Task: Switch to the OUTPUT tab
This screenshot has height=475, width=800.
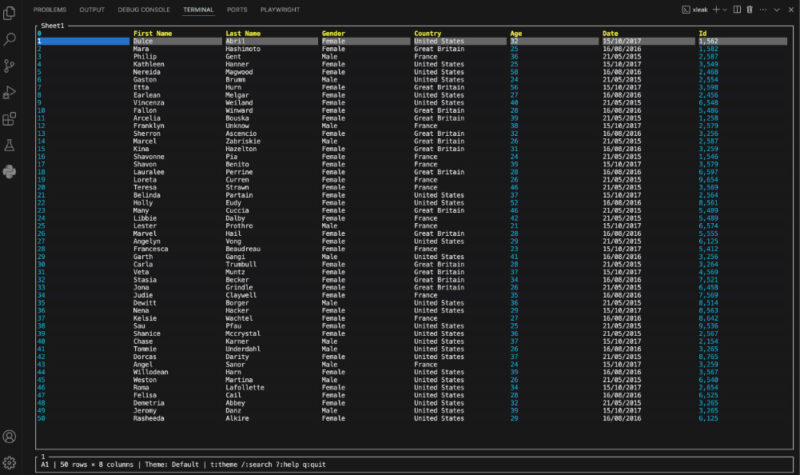Action: [92, 10]
